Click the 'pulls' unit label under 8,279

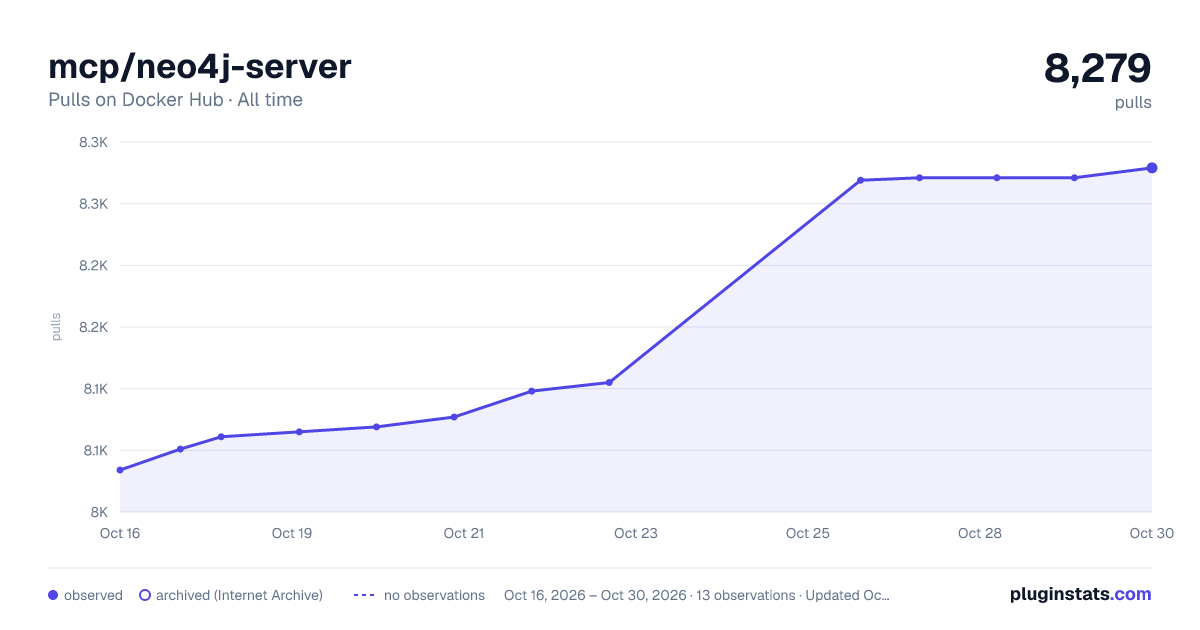pos(1133,102)
